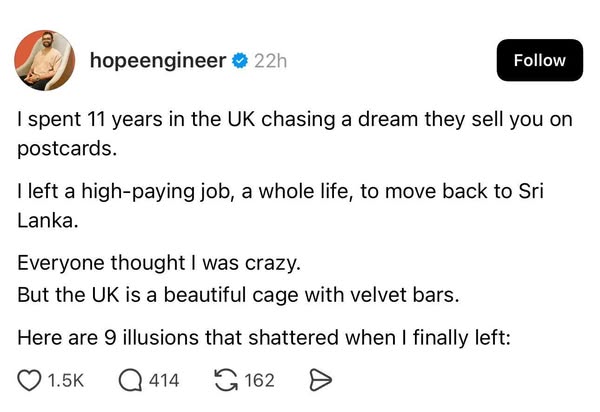Viewport: 600px width, 412px height.
Task: Click the 414 replies count
Action: 163,381
